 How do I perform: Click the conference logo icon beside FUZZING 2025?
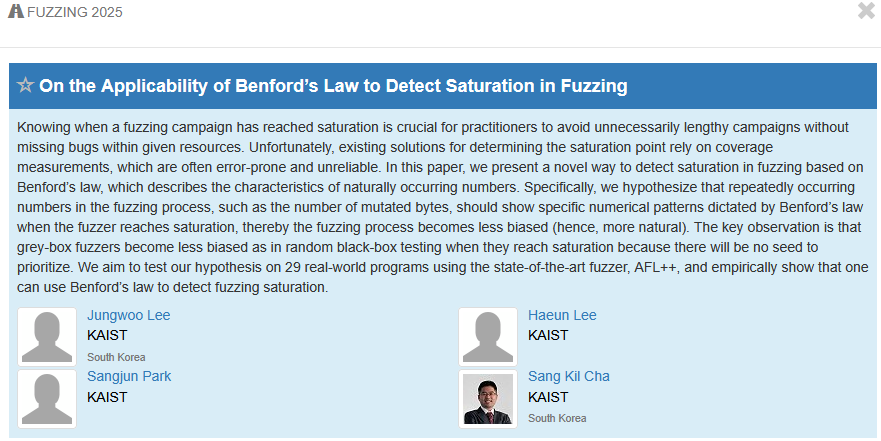(15, 12)
